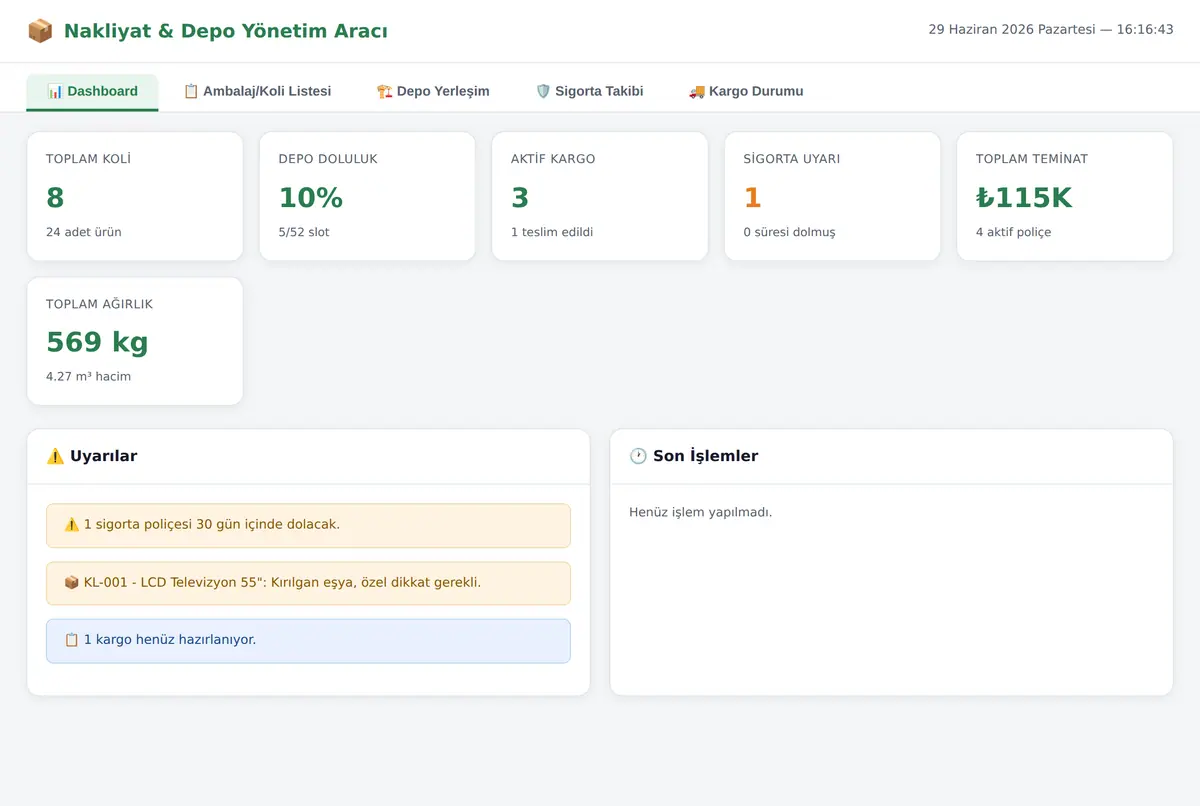
Task: Select the Kargo Durumu tab
Action: 746,91
